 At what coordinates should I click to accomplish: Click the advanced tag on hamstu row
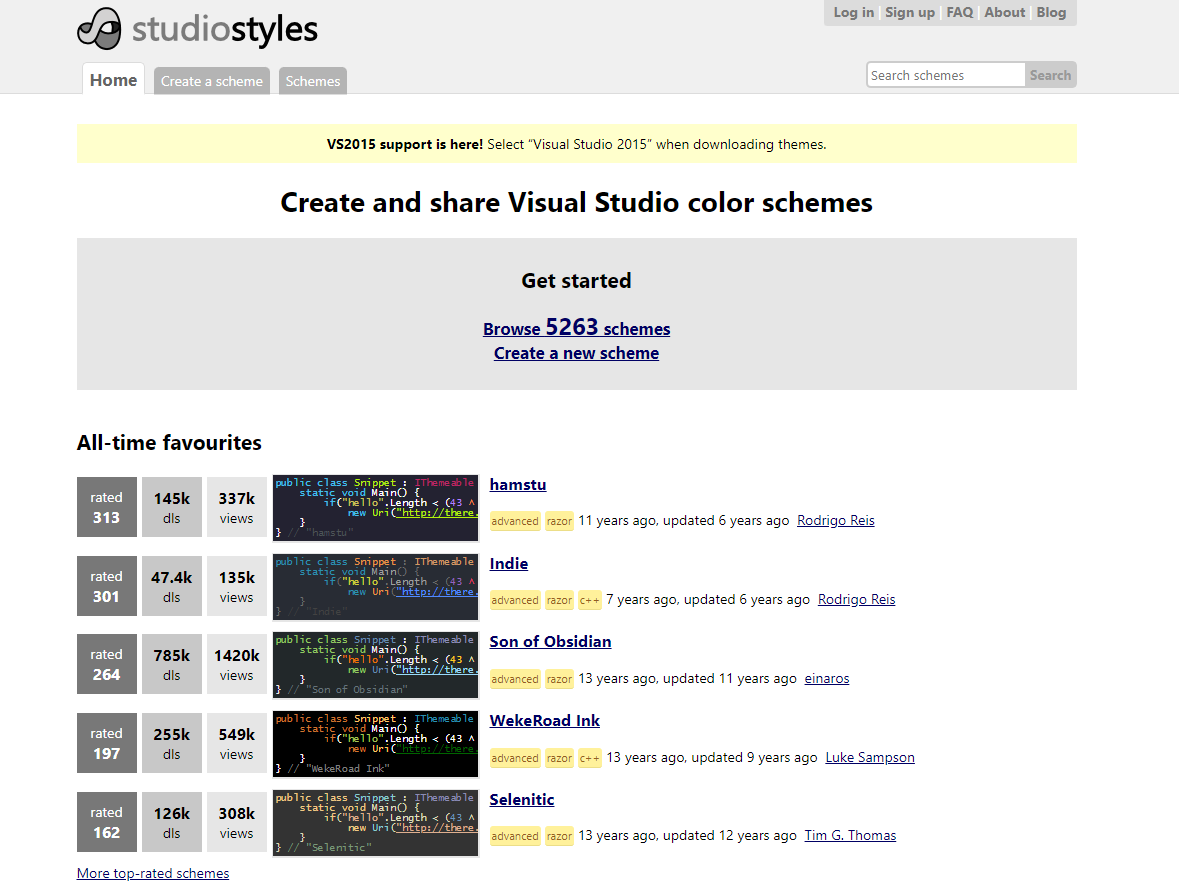pos(515,521)
